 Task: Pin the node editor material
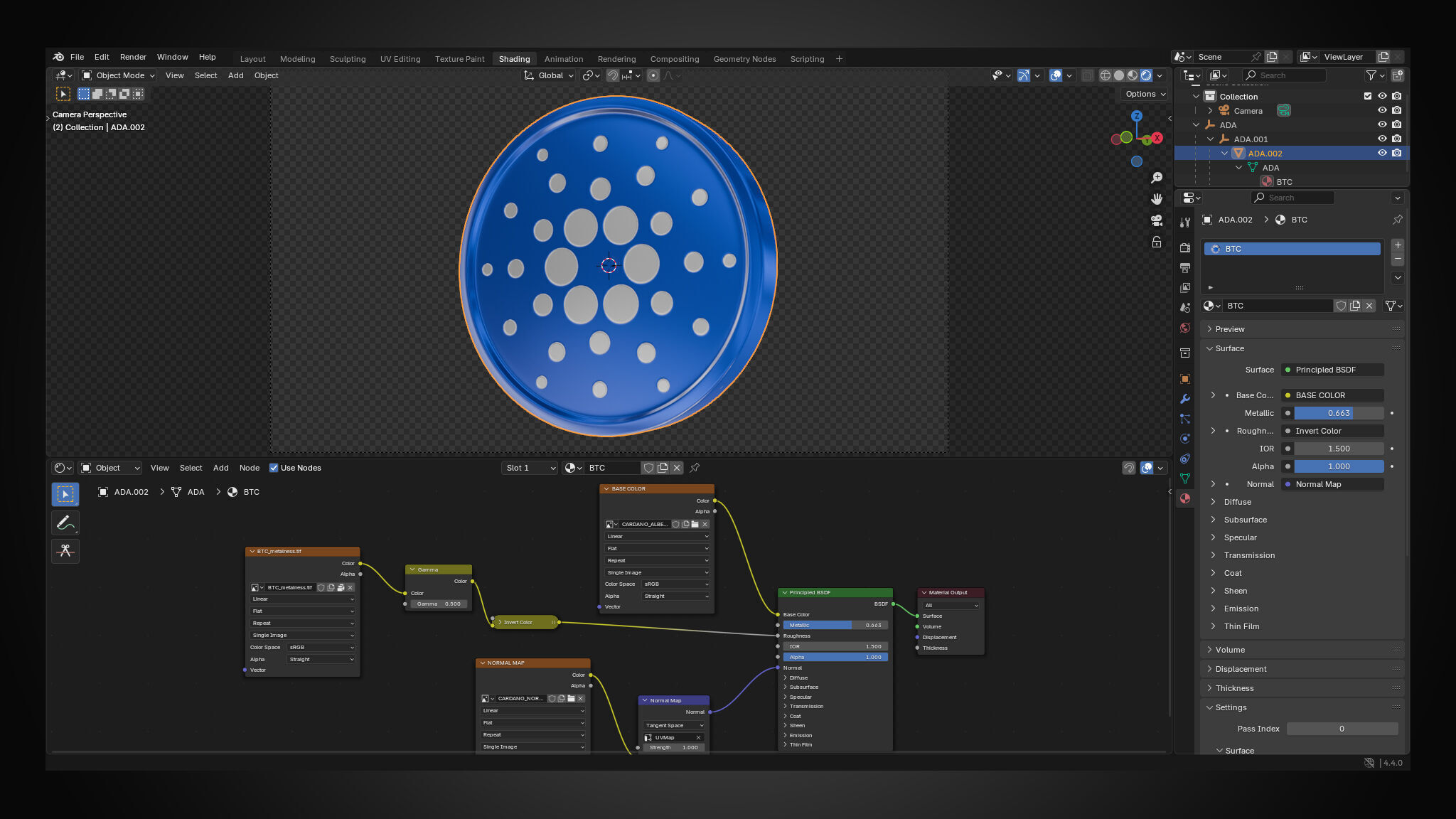[x=695, y=468]
